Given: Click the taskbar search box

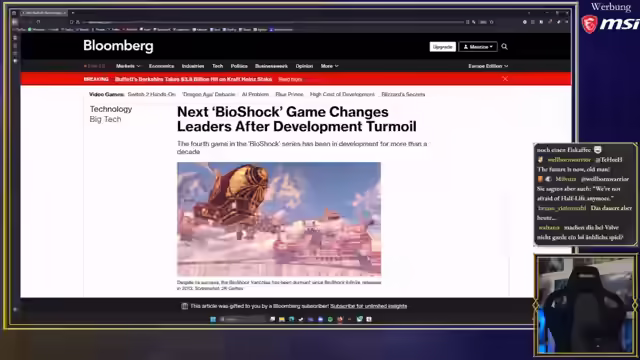Looking at the screenshot, I should coord(242,319).
